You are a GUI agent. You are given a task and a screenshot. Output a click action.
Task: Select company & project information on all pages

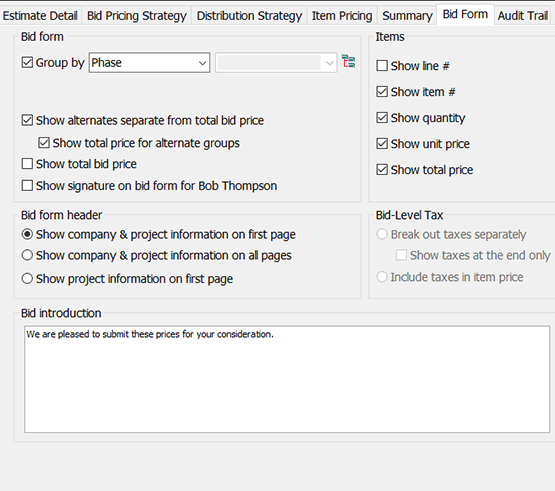[27, 255]
